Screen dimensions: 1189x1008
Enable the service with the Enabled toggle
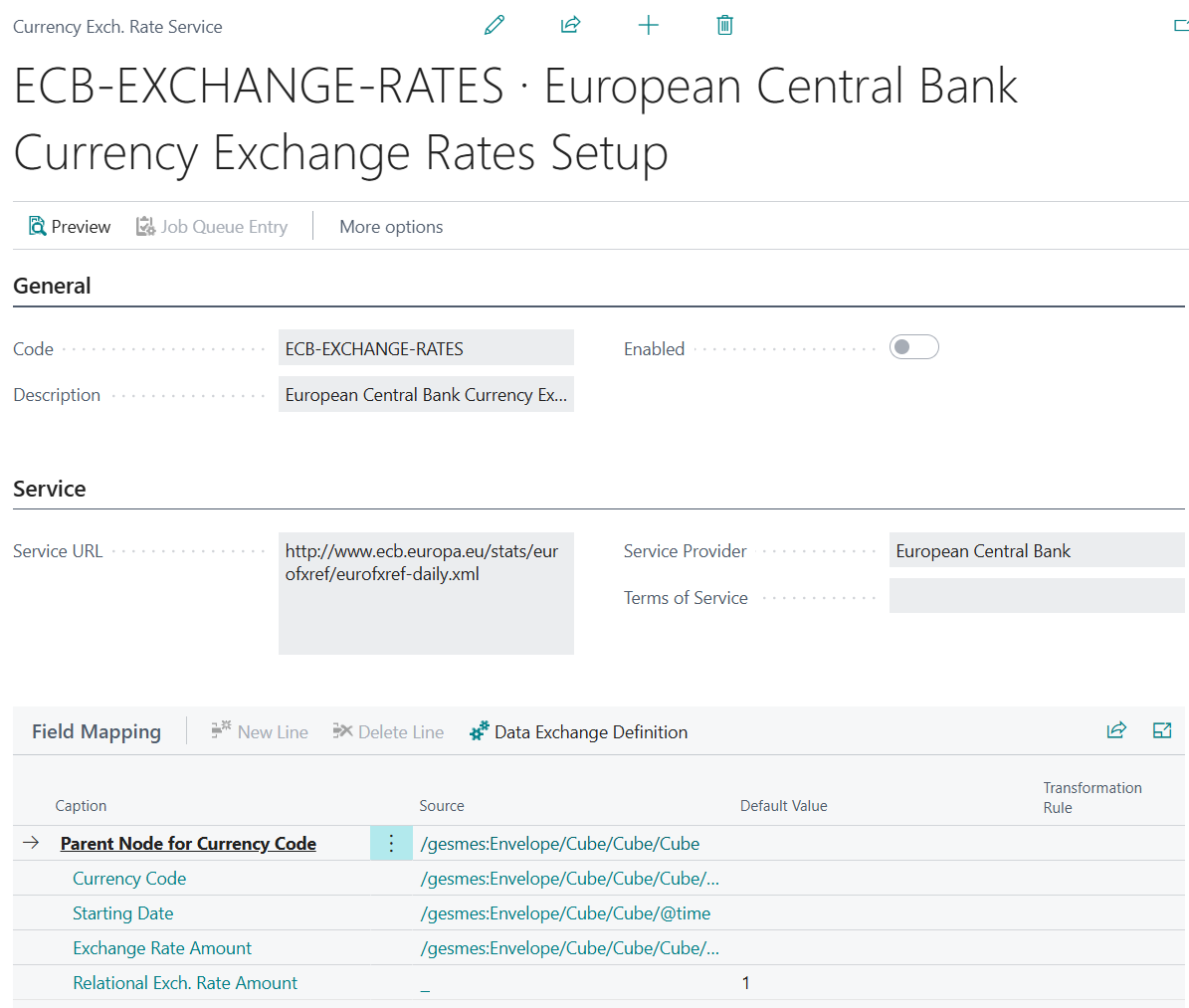point(913,346)
